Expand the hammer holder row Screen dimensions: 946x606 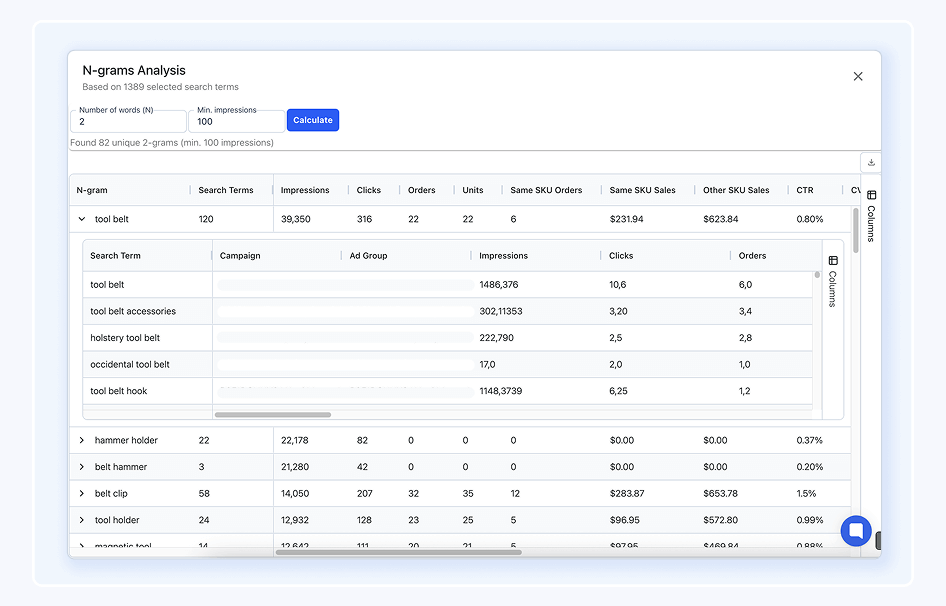[82, 440]
